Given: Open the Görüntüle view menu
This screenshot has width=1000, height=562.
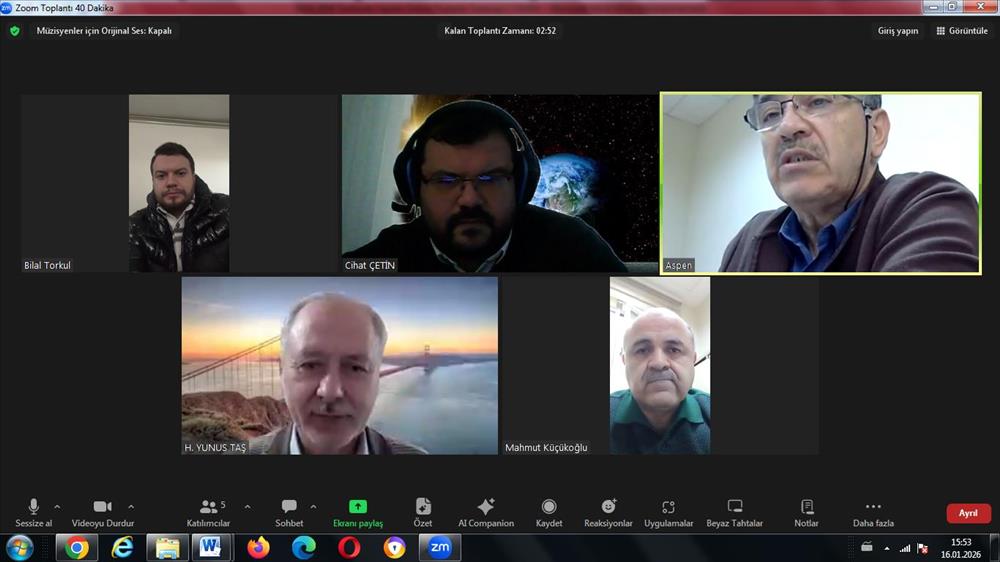Looking at the screenshot, I should click(962, 31).
